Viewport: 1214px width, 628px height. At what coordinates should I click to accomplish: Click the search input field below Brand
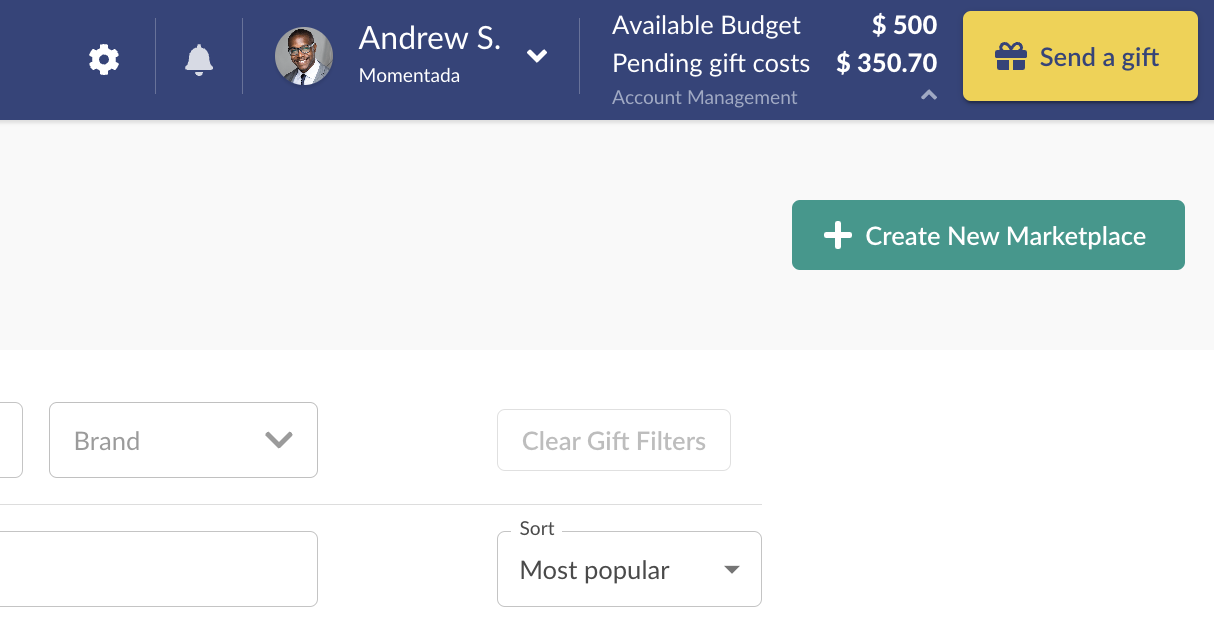[x=159, y=569]
